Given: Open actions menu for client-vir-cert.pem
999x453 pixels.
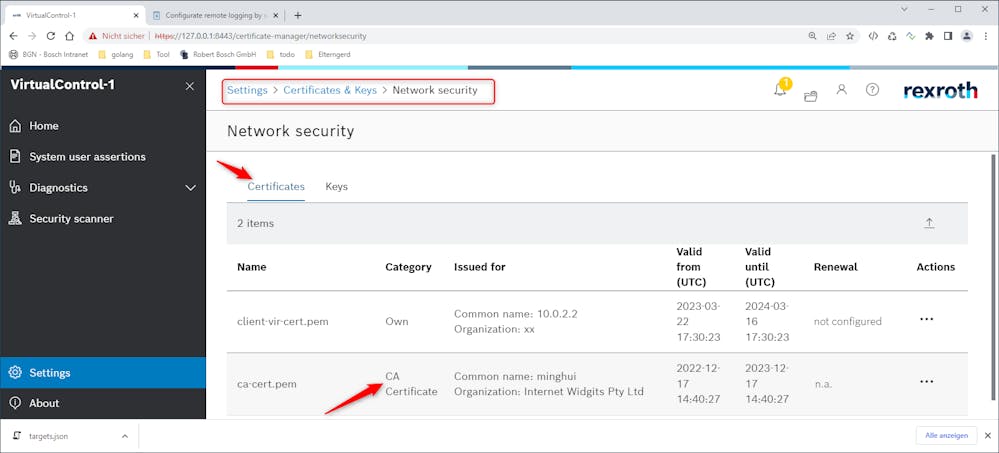Looking at the screenshot, I should pos(926,320).
